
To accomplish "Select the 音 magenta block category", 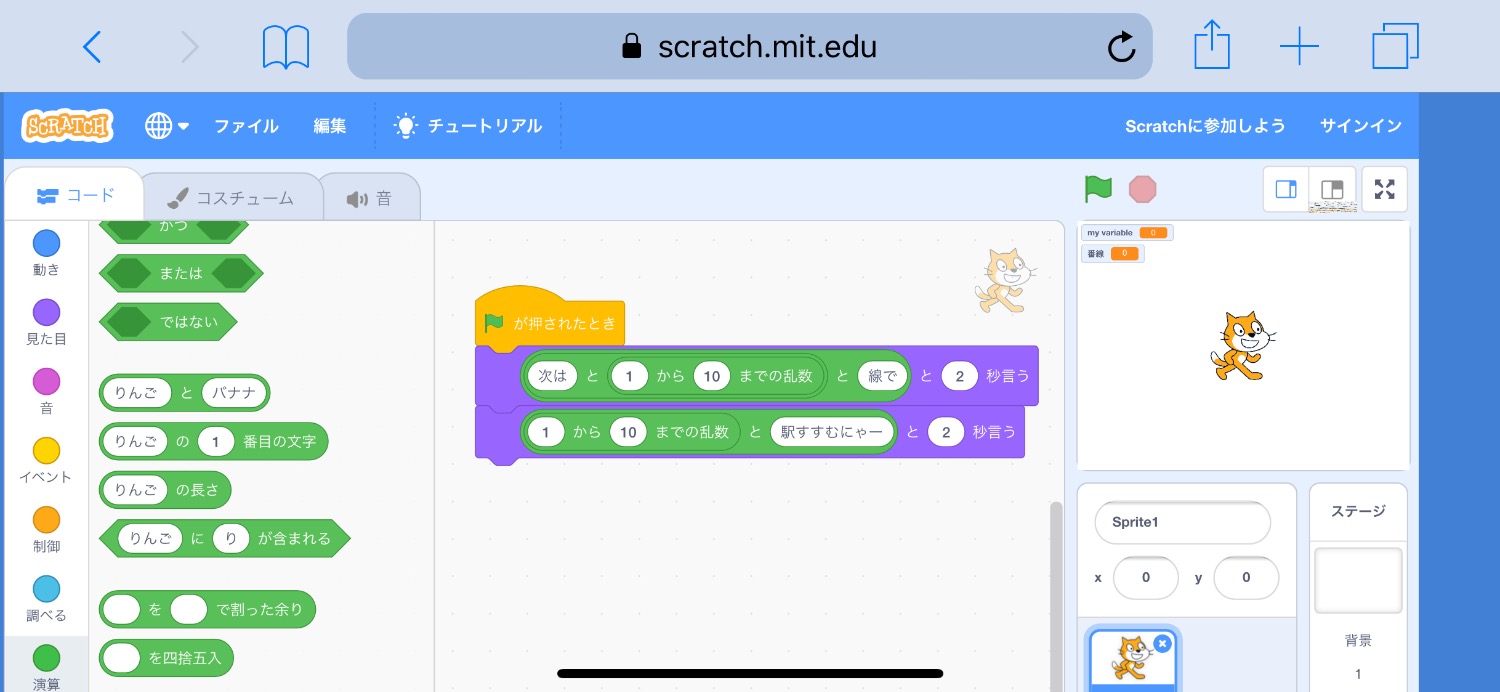I will coord(46,391).
